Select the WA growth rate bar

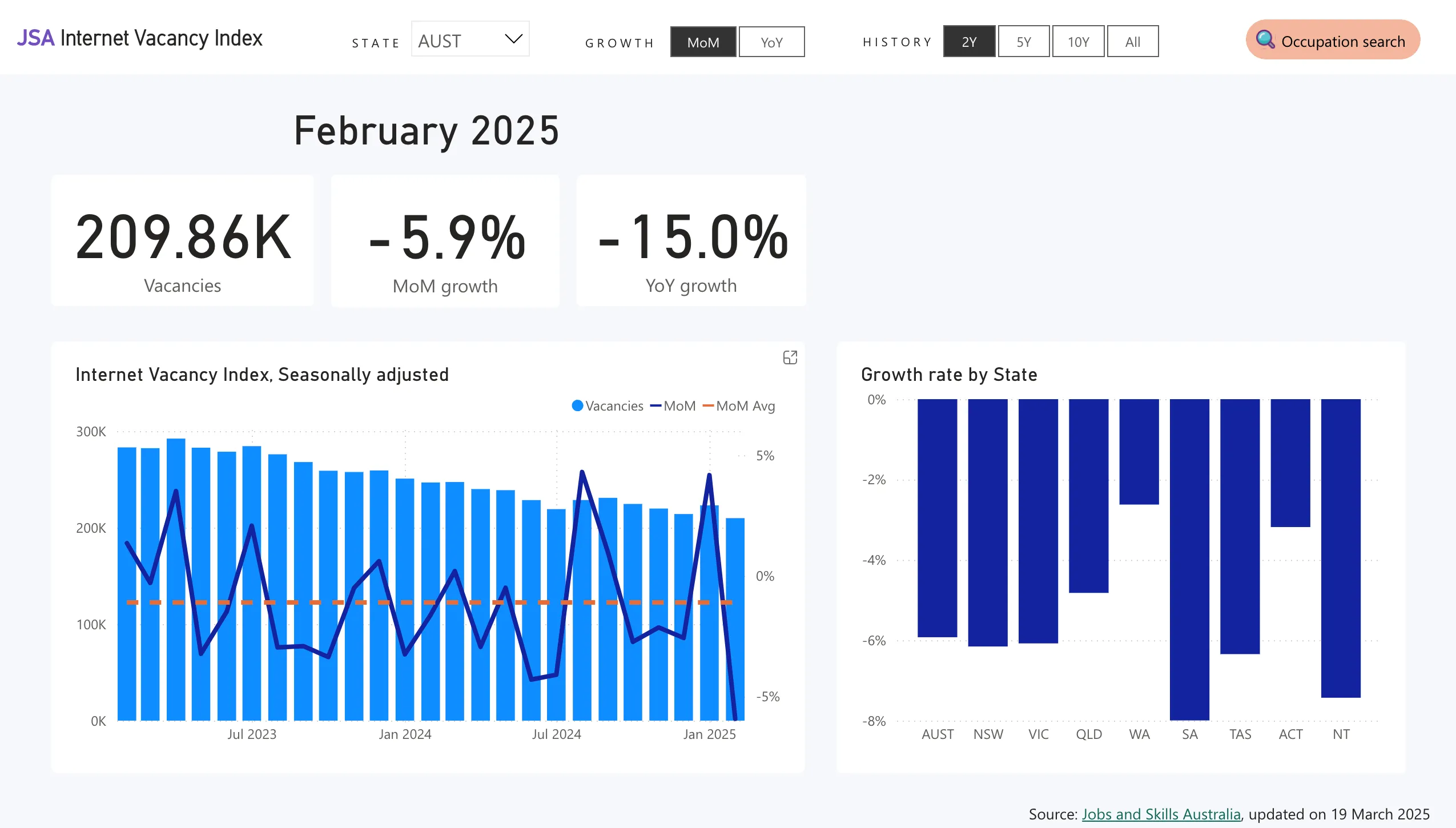[1139, 452]
